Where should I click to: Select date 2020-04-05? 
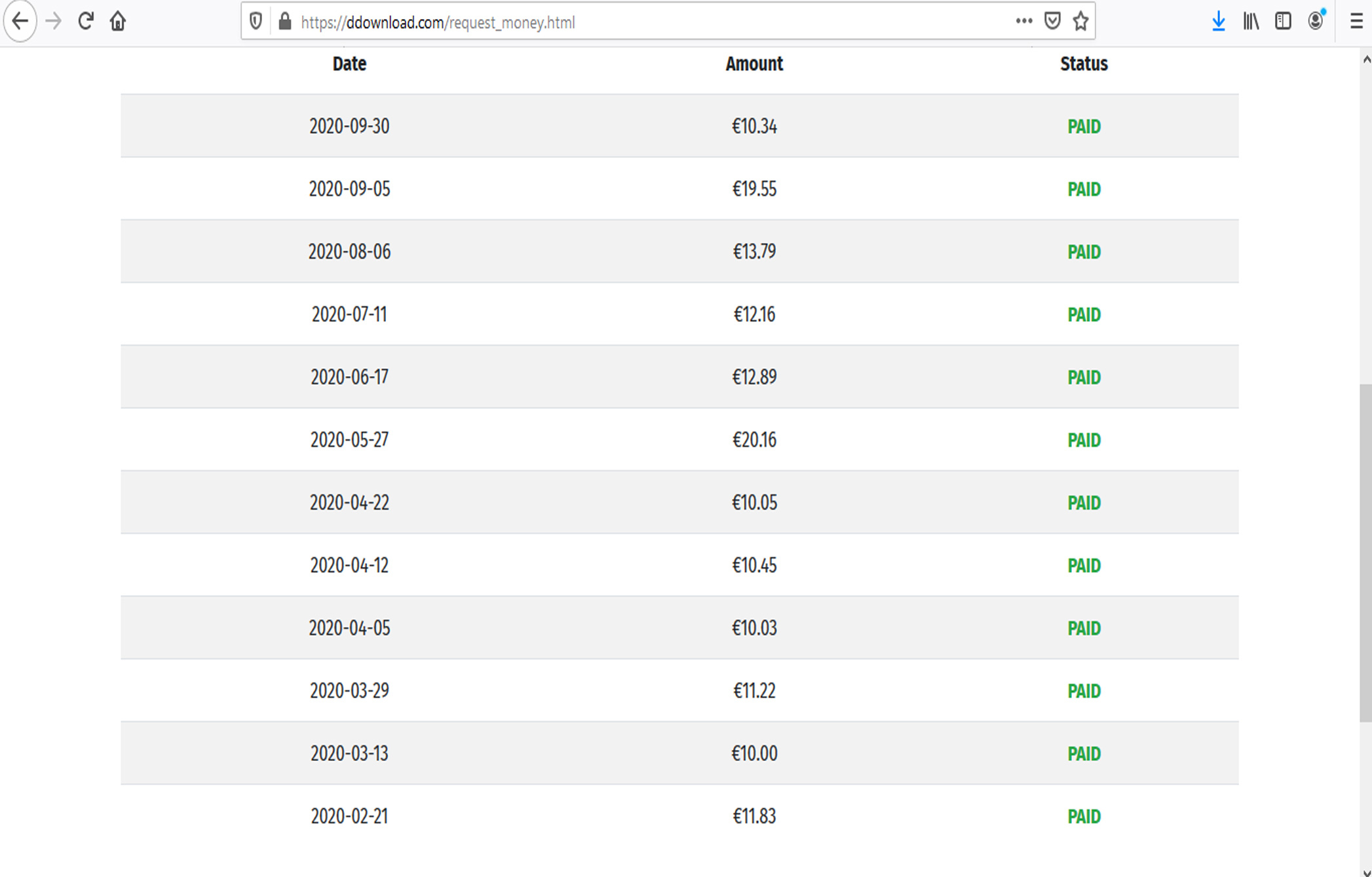click(349, 628)
